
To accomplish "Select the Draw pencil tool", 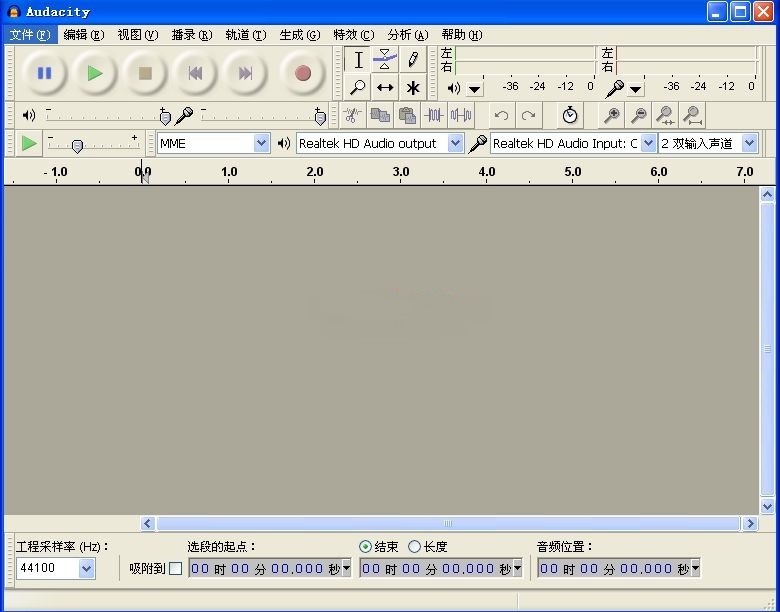I will pos(412,60).
